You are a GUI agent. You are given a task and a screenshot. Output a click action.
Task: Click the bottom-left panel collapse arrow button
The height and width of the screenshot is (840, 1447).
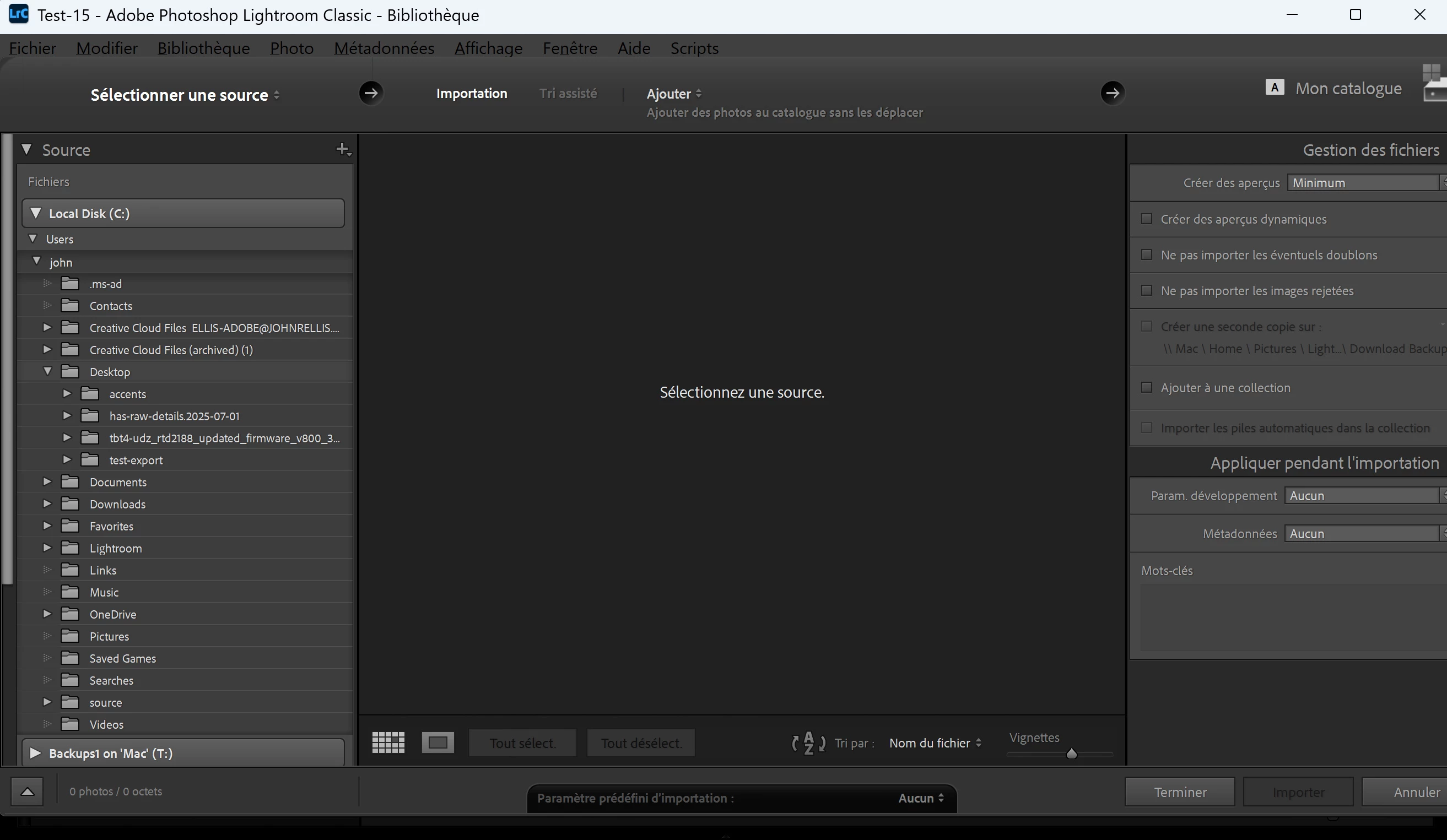point(27,792)
